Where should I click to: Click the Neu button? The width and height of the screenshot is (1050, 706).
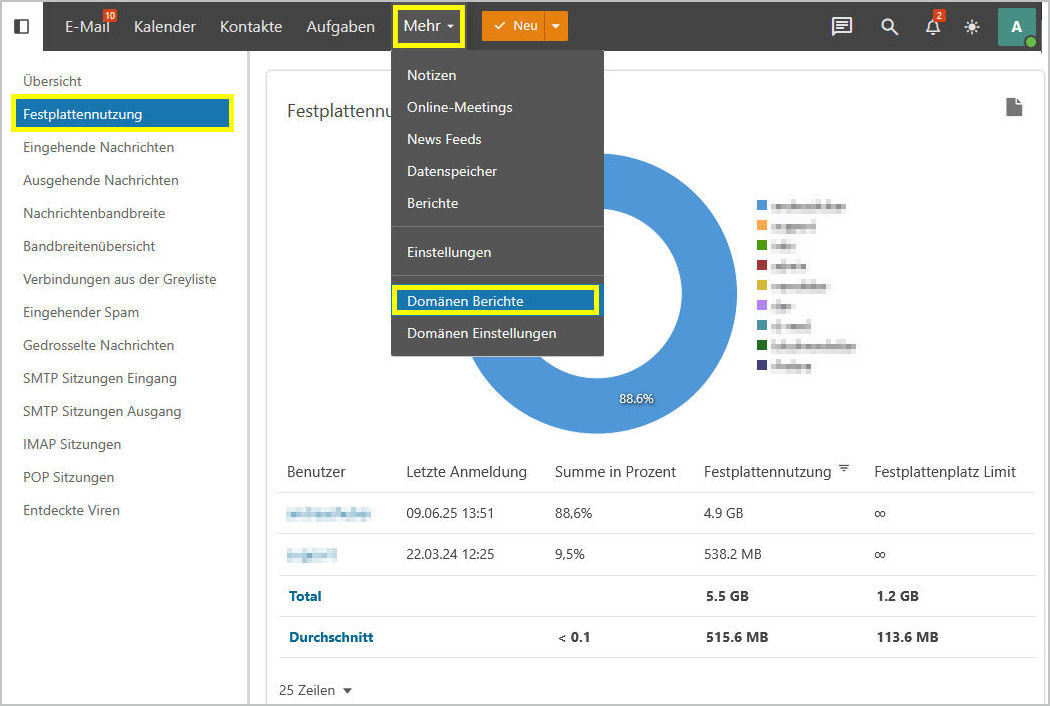[x=514, y=26]
